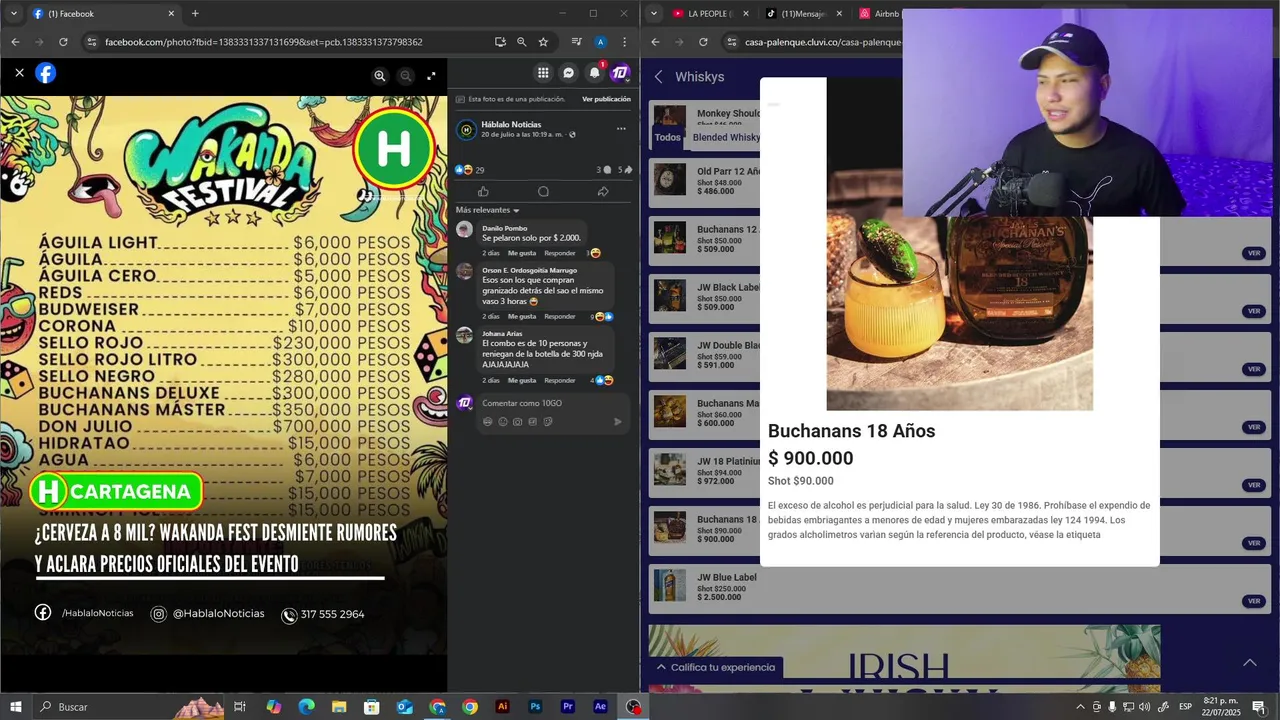Click Me gusta on Danilo Pombo's comment
This screenshot has height=720, width=1280.
pyautogui.click(x=522, y=253)
